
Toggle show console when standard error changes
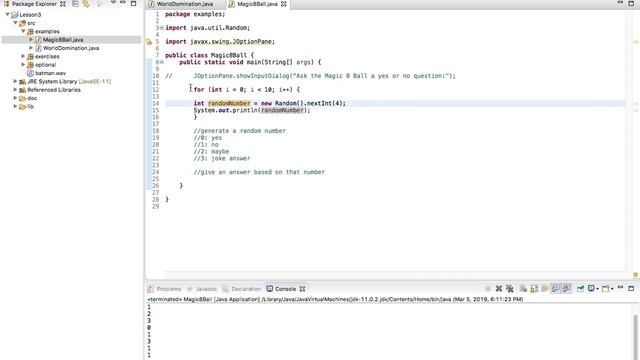pos(567,289)
